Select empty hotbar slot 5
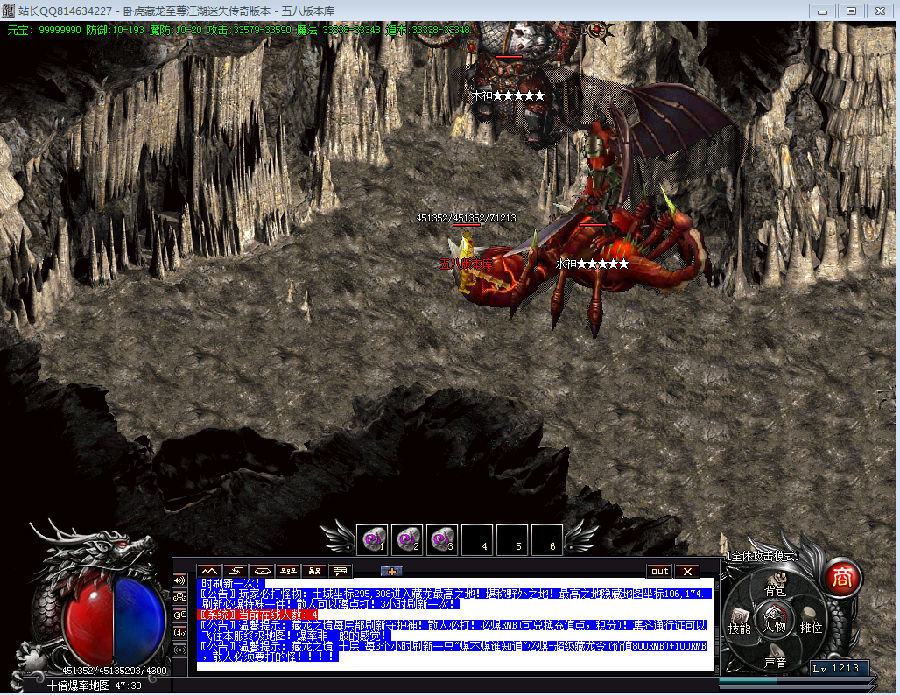The image size is (900, 695). point(512,540)
